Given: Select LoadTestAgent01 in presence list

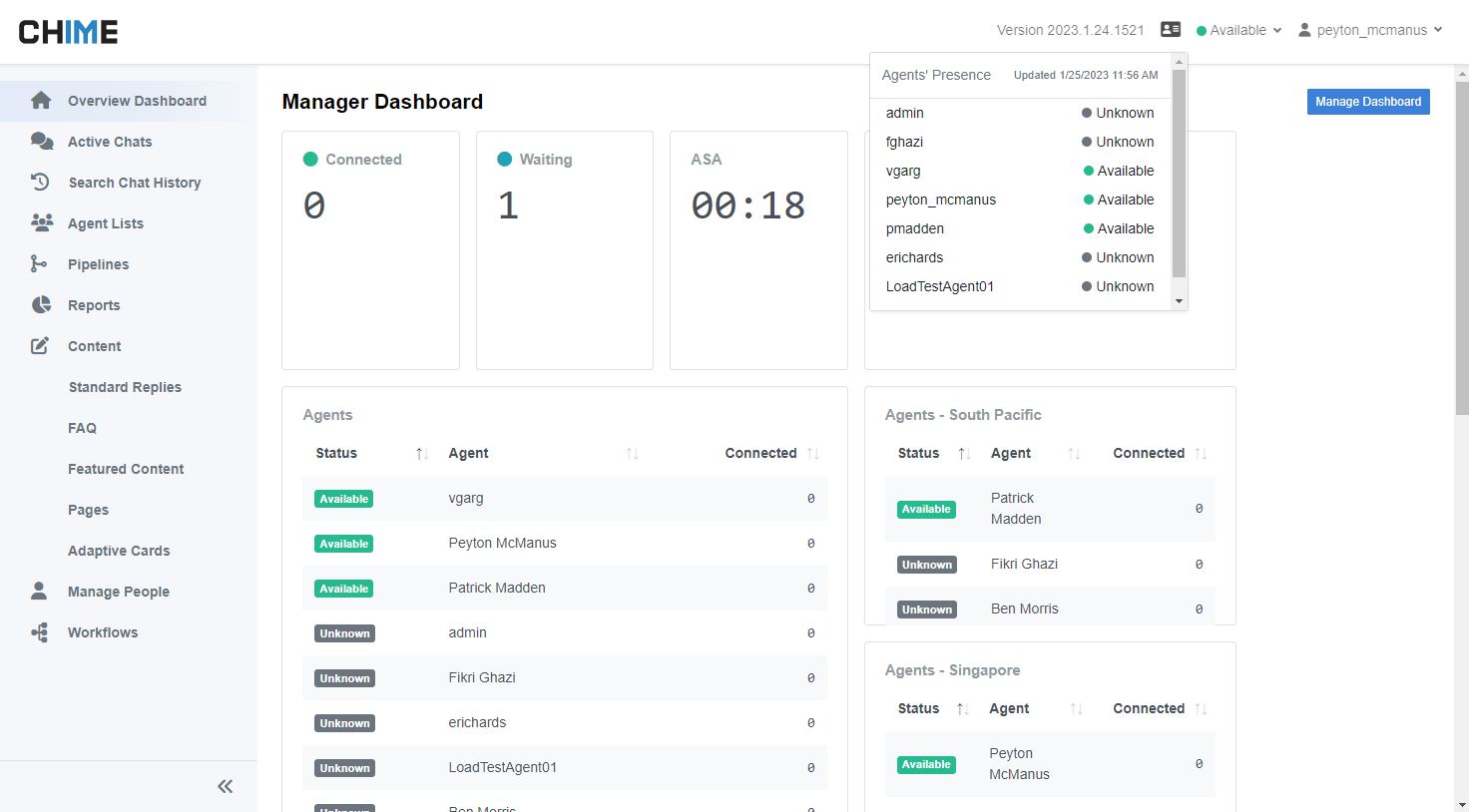Looking at the screenshot, I should point(1020,286).
